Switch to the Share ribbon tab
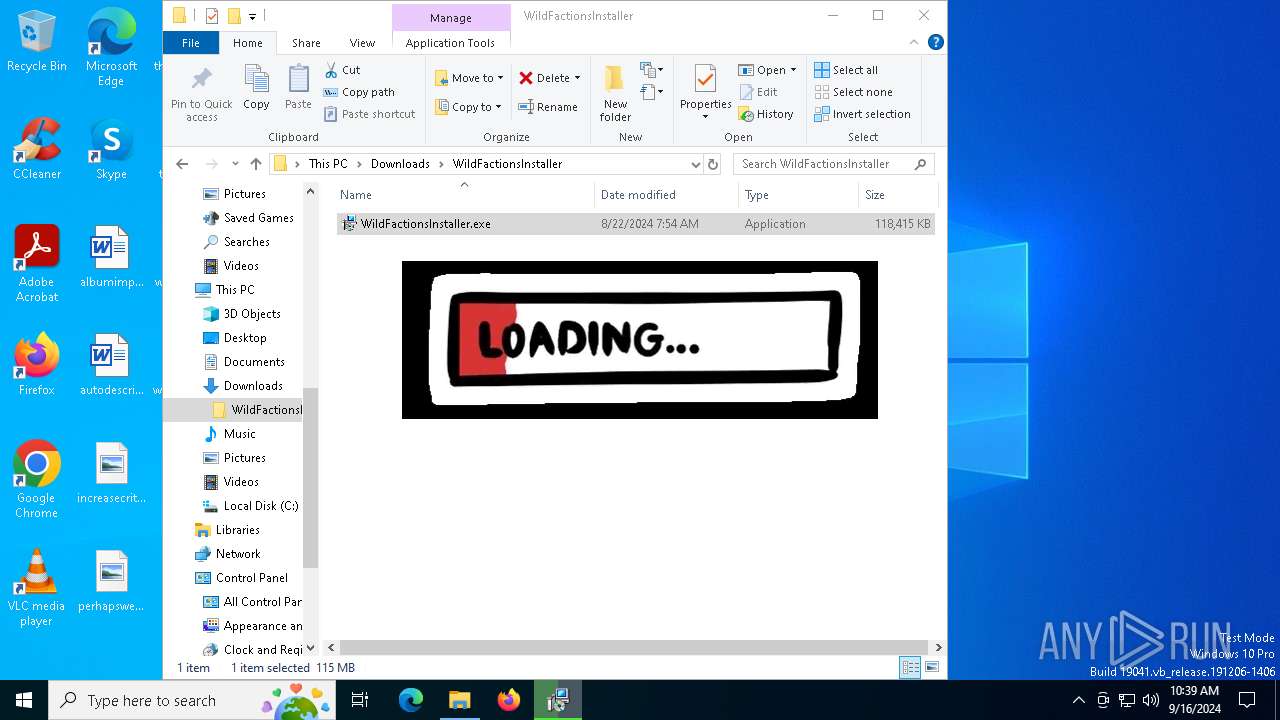Image resolution: width=1280 pixels, height=720 pixels. (306, 43)
